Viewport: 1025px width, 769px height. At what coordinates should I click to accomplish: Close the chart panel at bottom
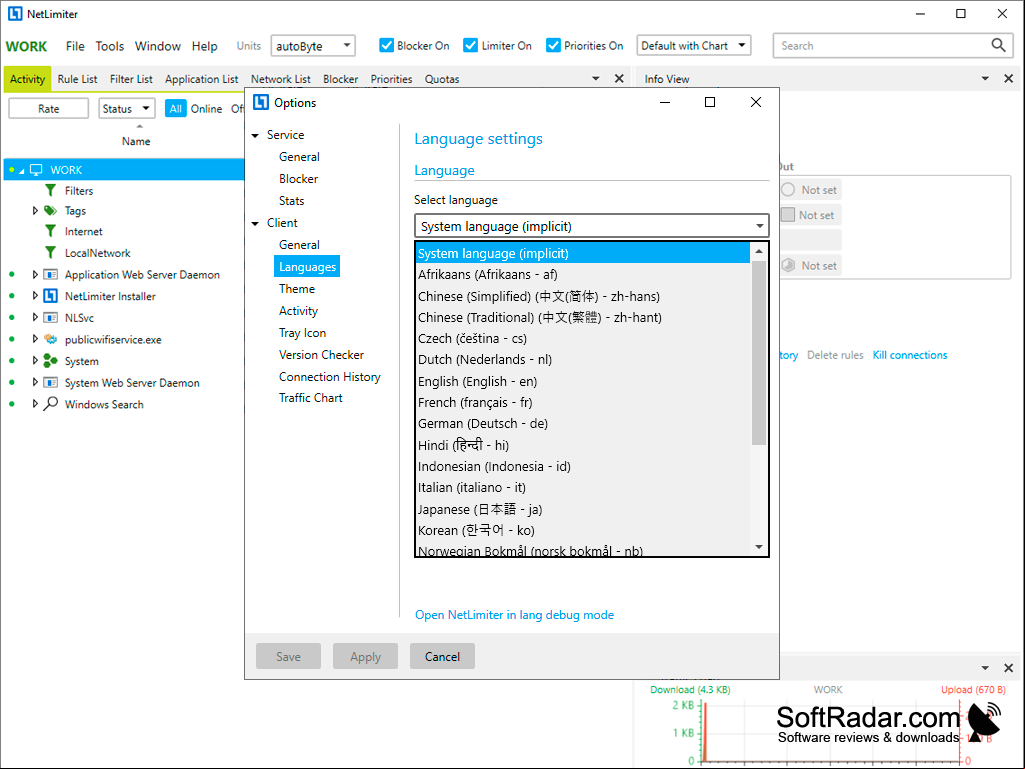point(1009,668)
